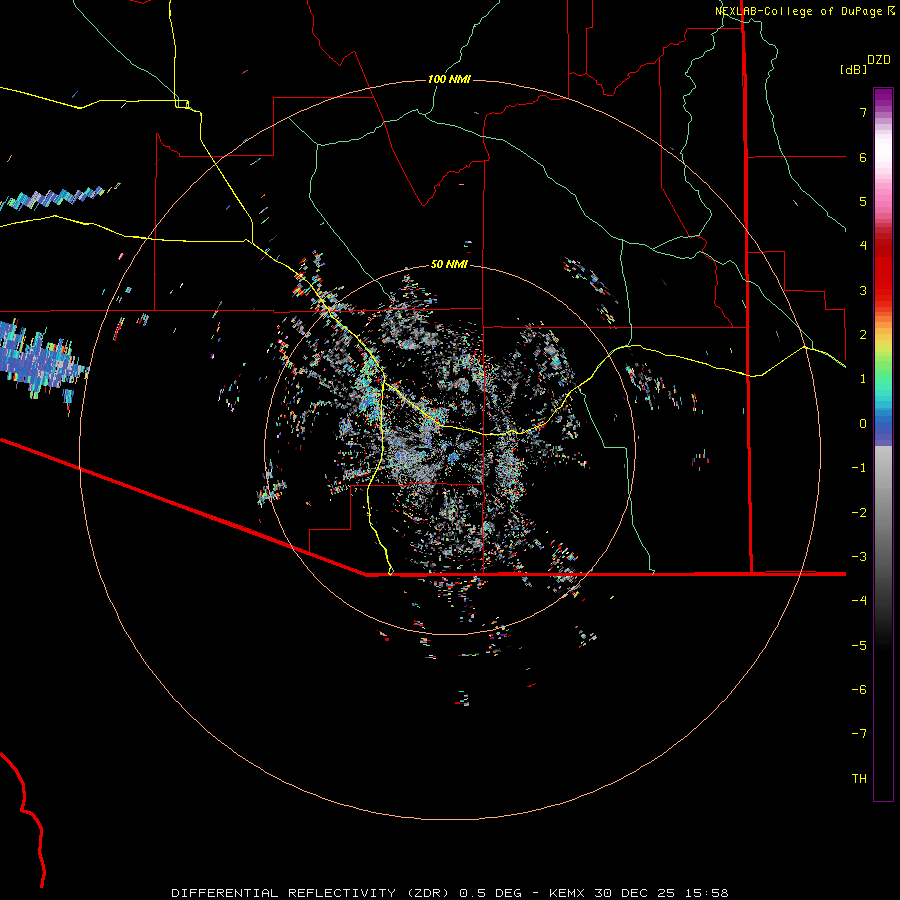The width and height of the screenshot is (900, 900).
Task: Click the -7 value on the color scale
Action: click(859, 734)
